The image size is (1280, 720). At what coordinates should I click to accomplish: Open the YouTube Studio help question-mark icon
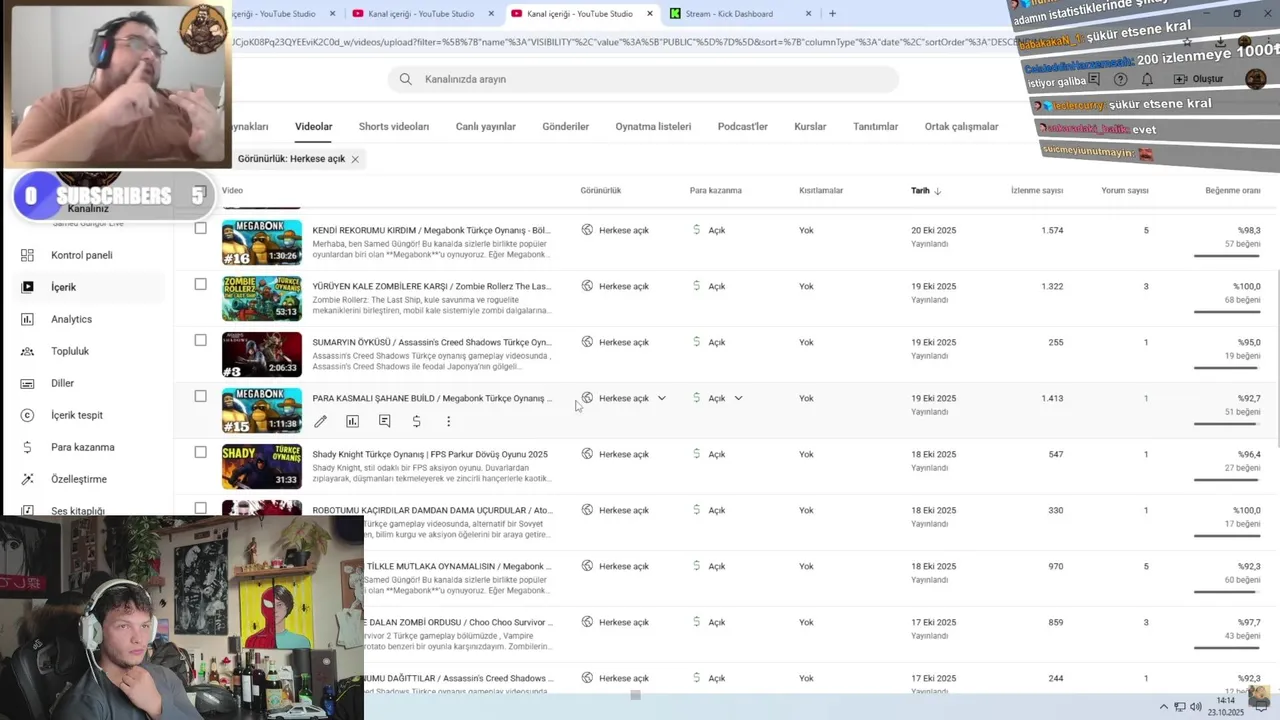pyautogui.click(x=1121, y=79)
